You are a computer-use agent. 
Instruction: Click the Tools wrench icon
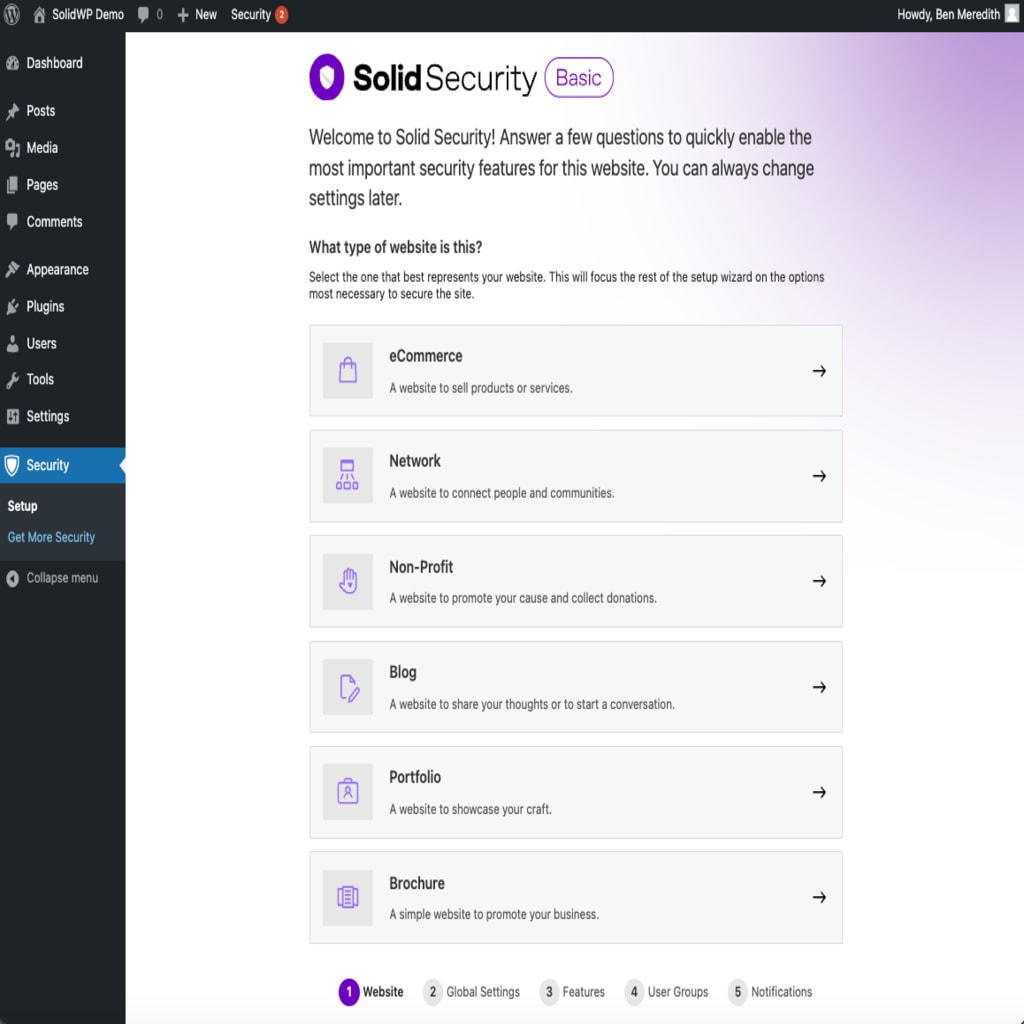tap(12, 380)
